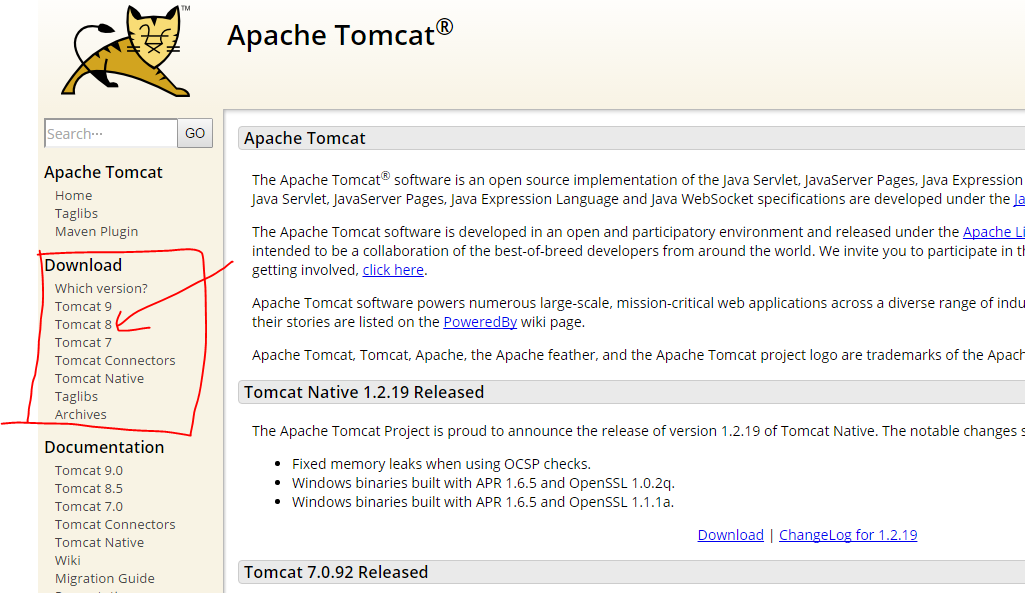Screen dimensions: 1025x593
Task: Open Tomcat Connectors download page
Action: point(114,360)
